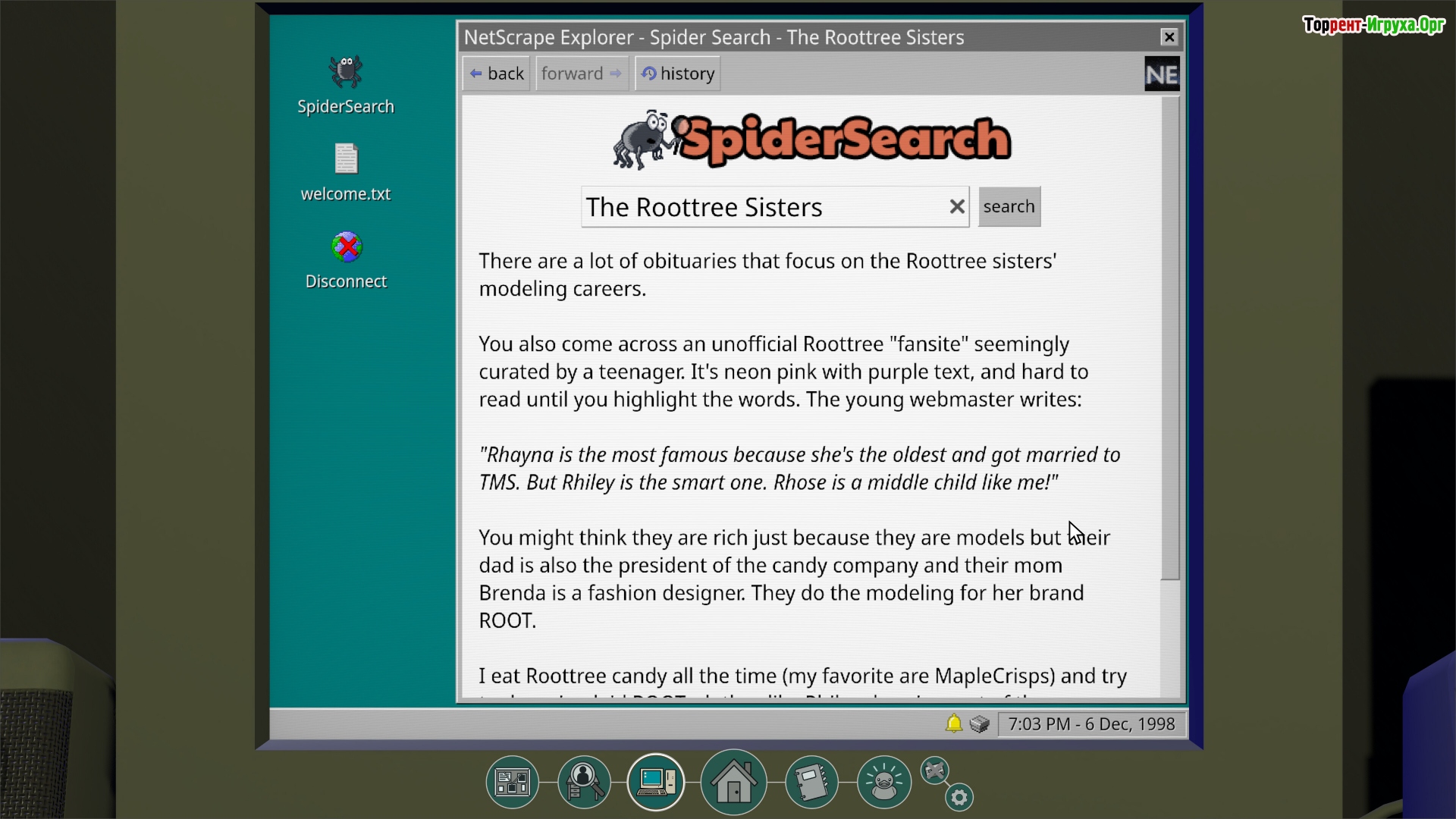Go to the house home icon
Image resolution: width=1456 pixels, height=819 pixels.
tap(733, 782)
